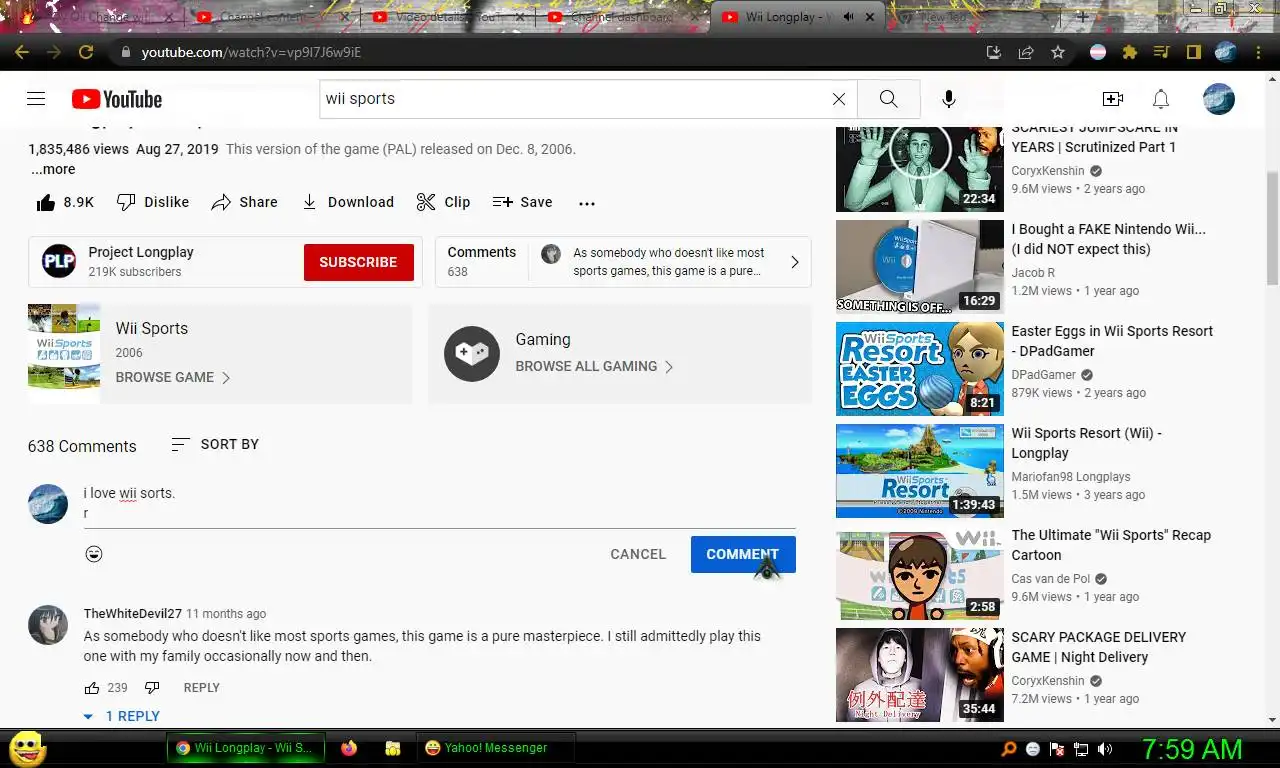Switch to the Channel content tab
This screenshot has height=768, width=1280.
point(272,17)
